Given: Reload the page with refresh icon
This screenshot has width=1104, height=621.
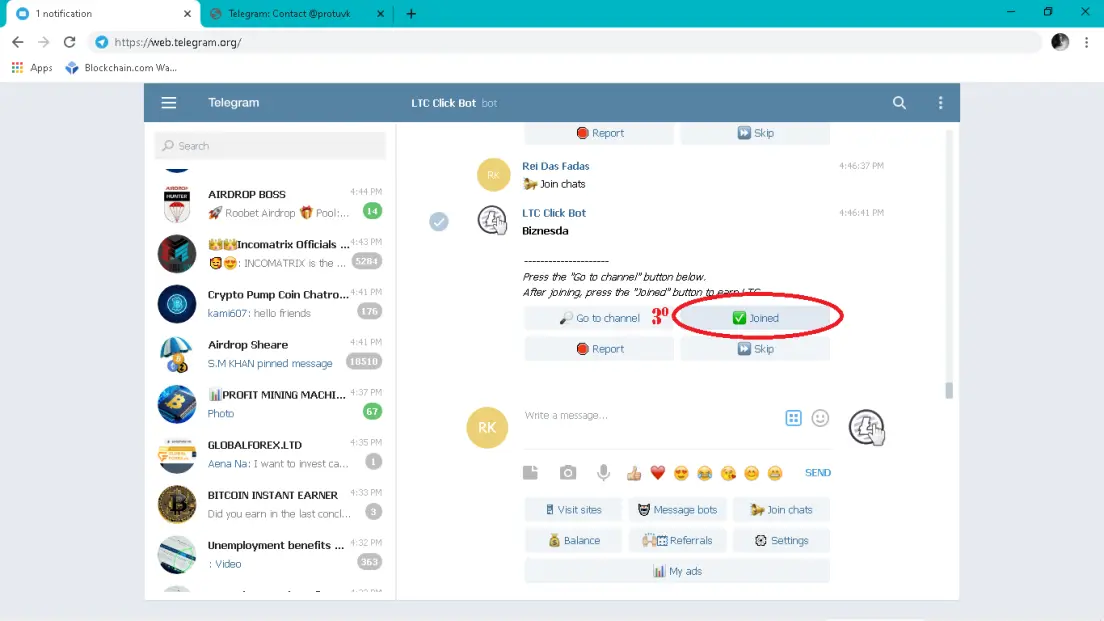Looking at the screenshot, I should coord(69,42).
